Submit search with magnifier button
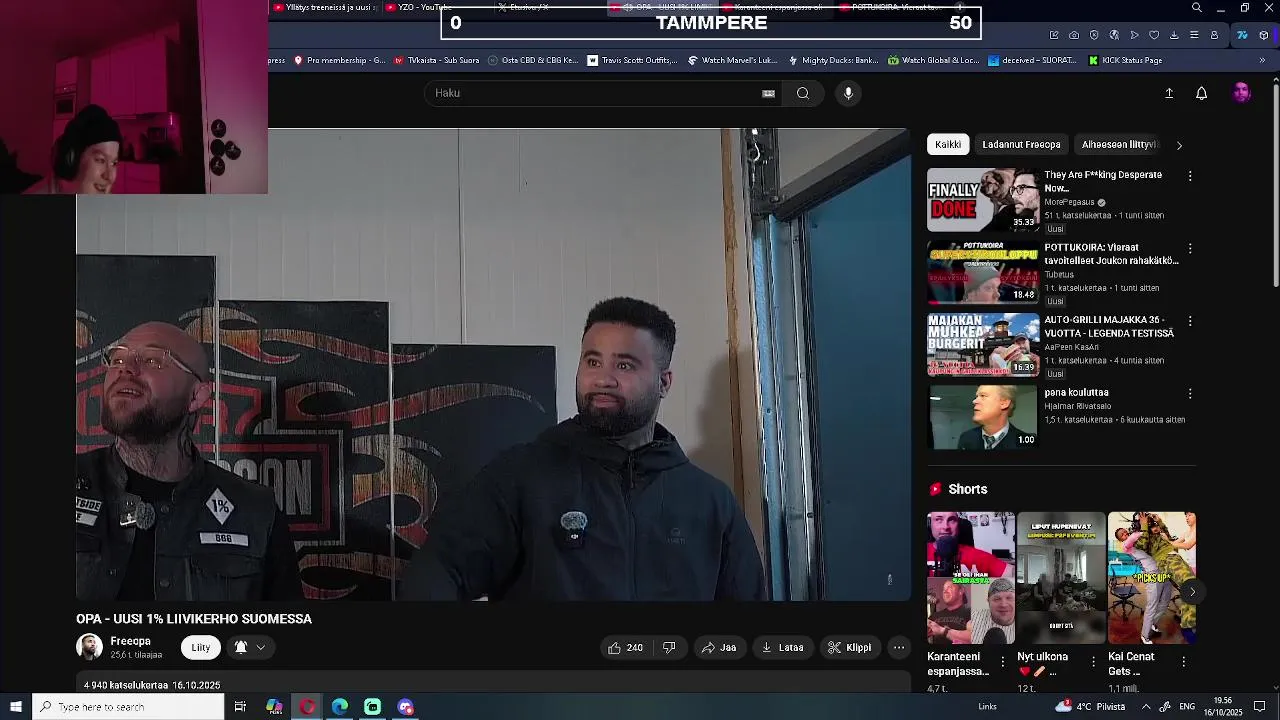This screenshot has width=1280, height=720. point(803,93)
